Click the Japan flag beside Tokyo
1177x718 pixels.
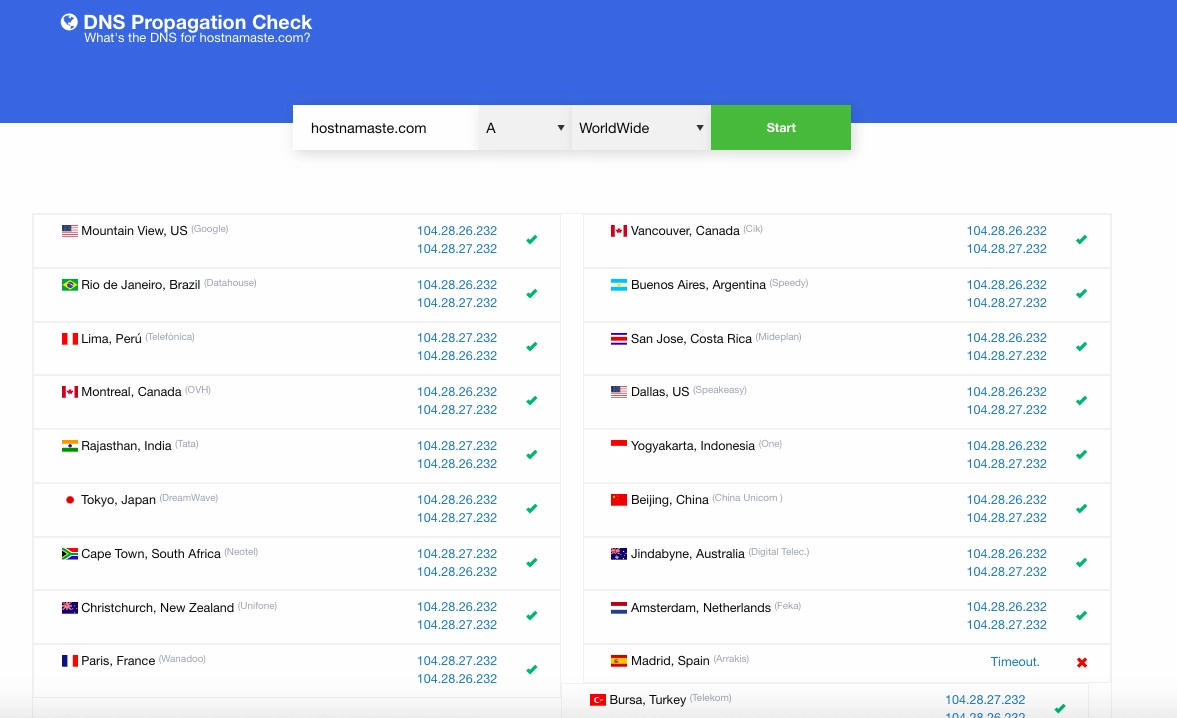(70, 500)
